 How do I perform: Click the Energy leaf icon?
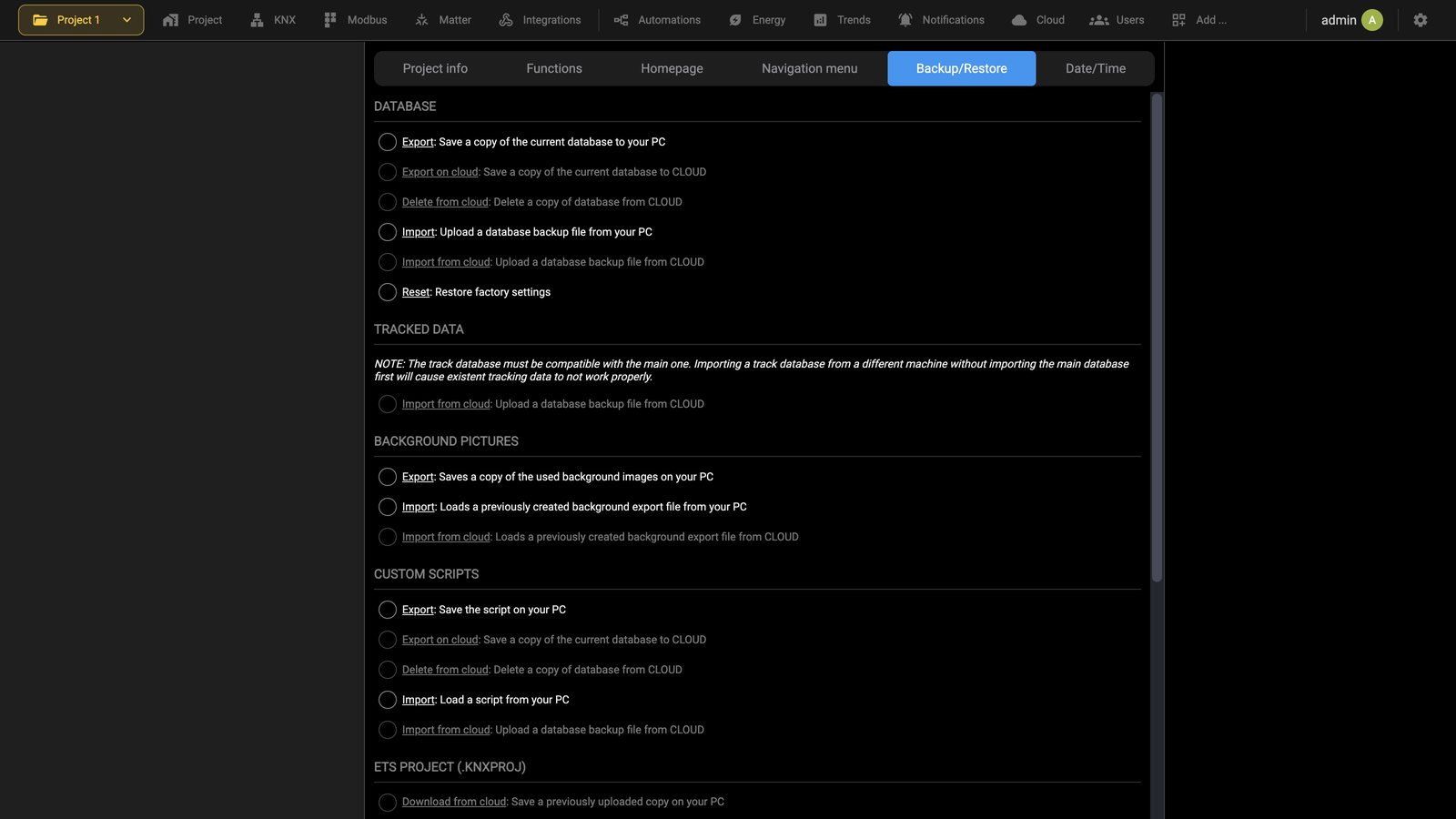735,20
